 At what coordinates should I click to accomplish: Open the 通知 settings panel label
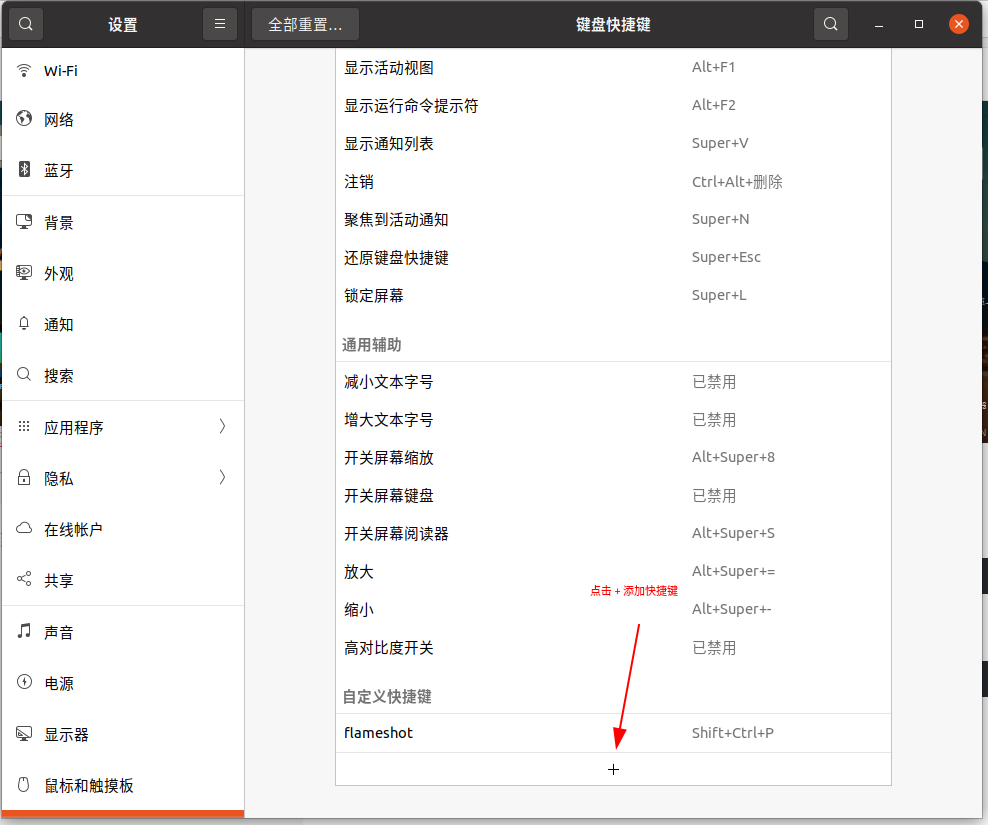pos(59,325)
